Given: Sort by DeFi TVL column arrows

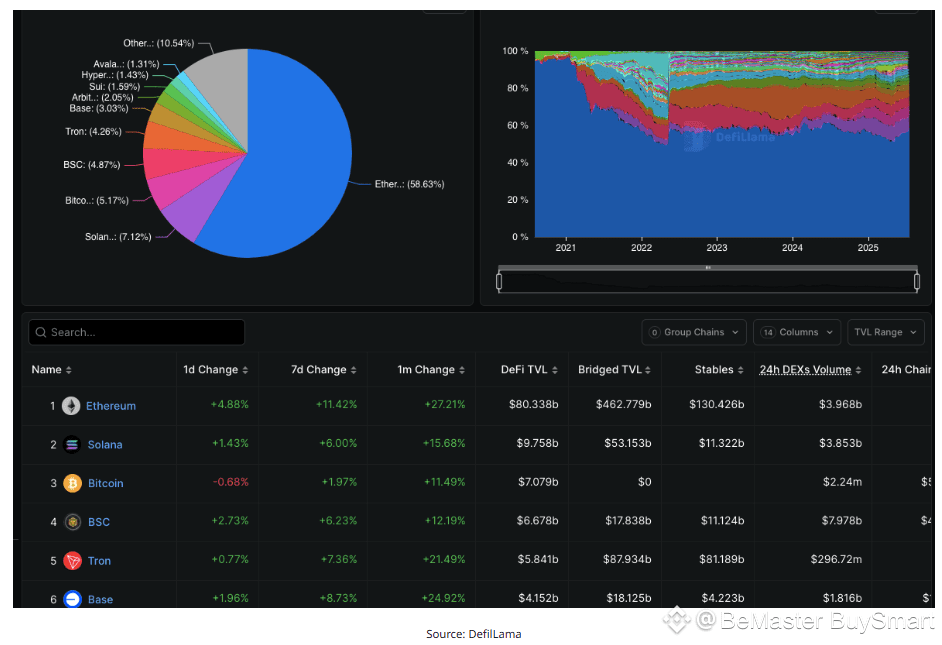Looking at the screenshot, I should tap(555, 370).
